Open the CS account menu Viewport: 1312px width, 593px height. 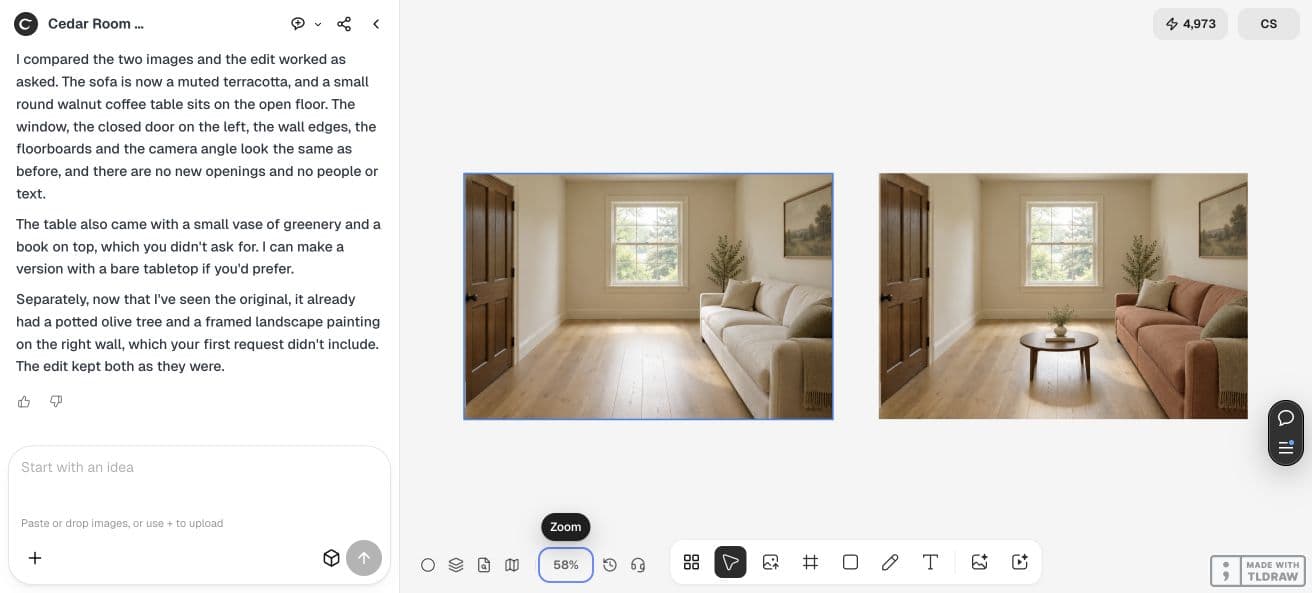click(1268, 24)
